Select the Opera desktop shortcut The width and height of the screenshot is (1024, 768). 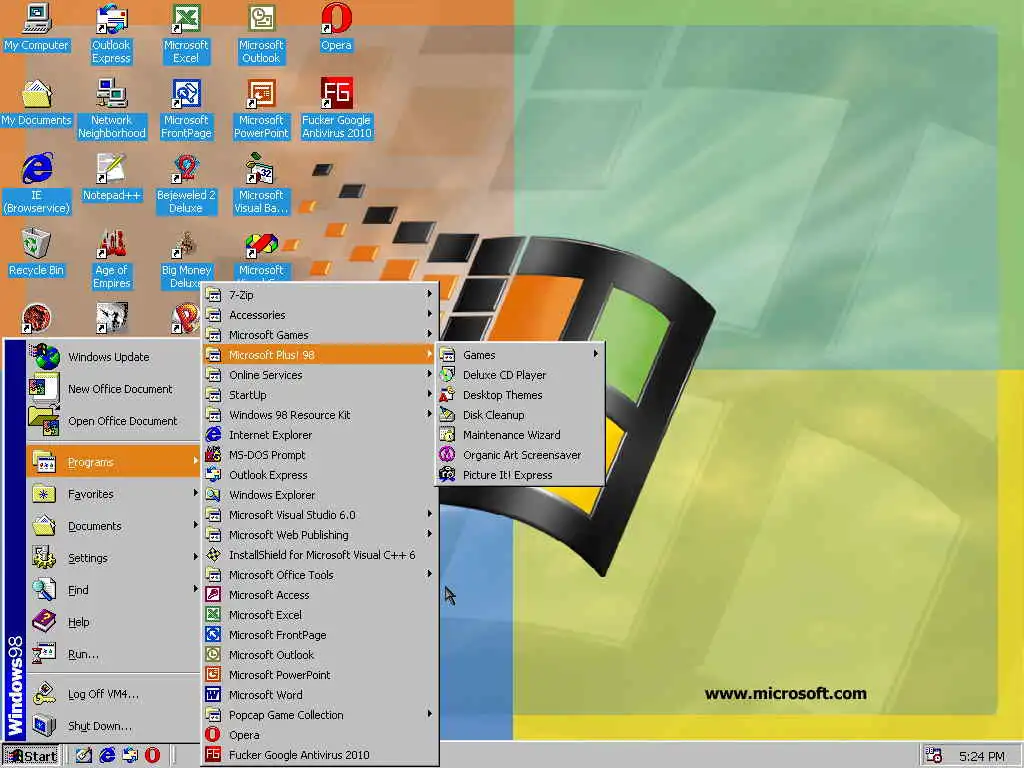(x=336, y=27)
